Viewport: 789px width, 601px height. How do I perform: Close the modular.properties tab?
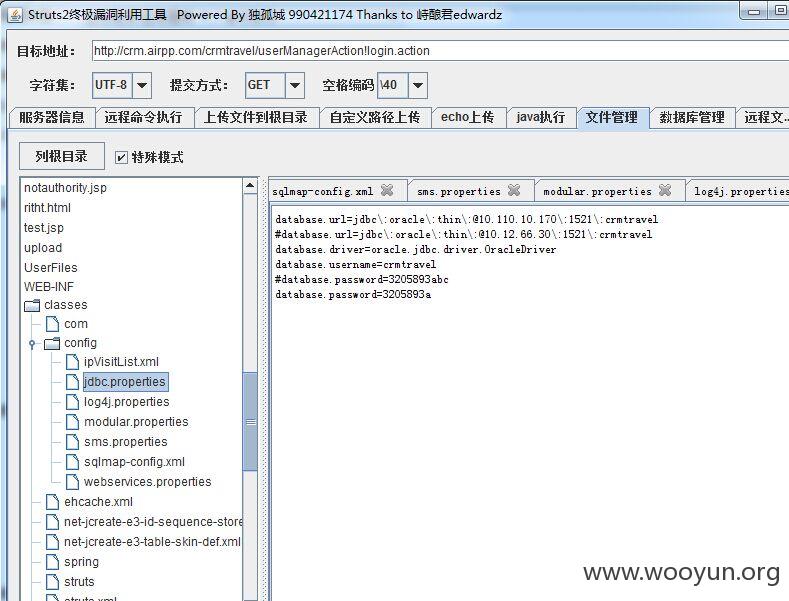[x=665, y=190]
